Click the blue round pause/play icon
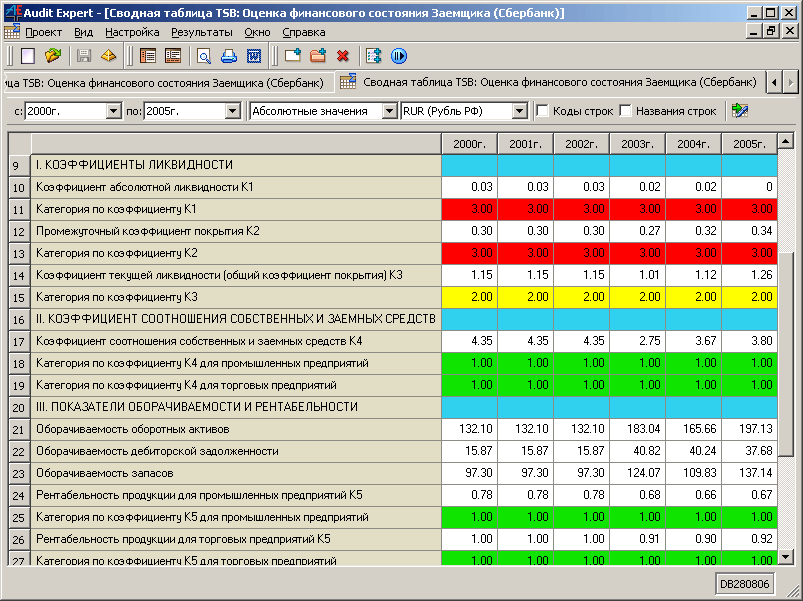The width and height of the screenshot is (803, 601). (x=399, y=56)
